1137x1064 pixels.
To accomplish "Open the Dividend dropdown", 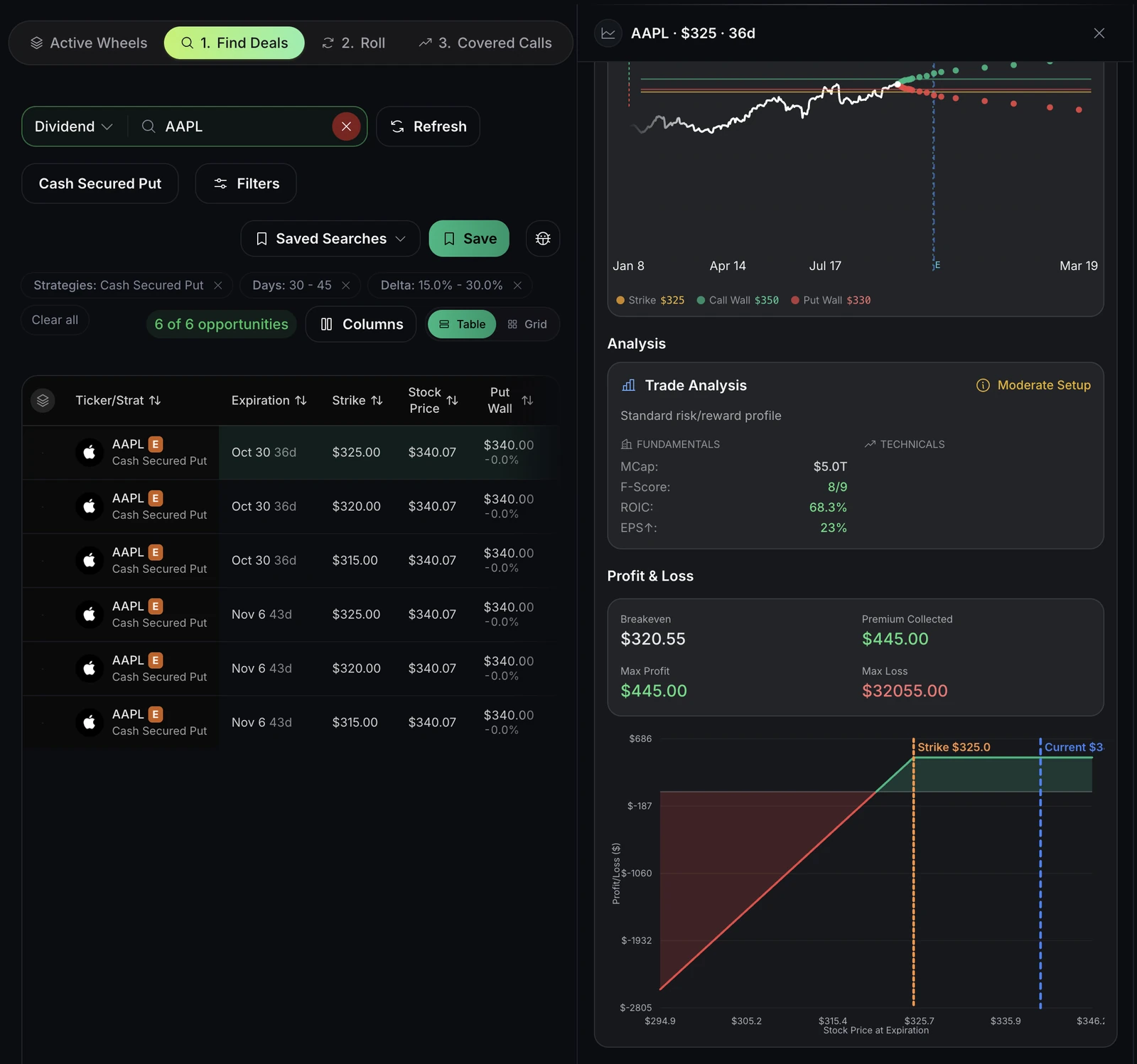I will click(74, 127).
